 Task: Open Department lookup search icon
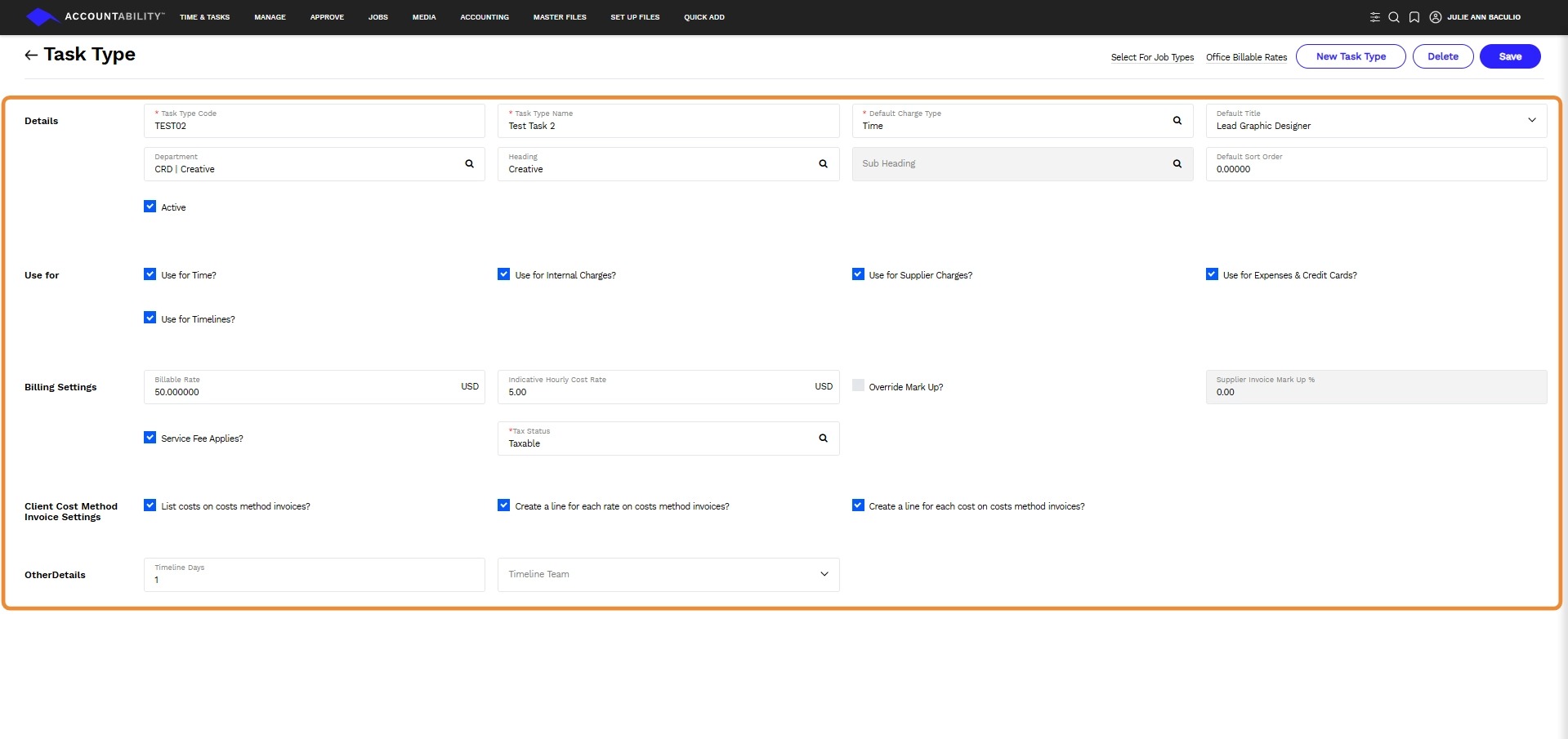click(470, 164)
